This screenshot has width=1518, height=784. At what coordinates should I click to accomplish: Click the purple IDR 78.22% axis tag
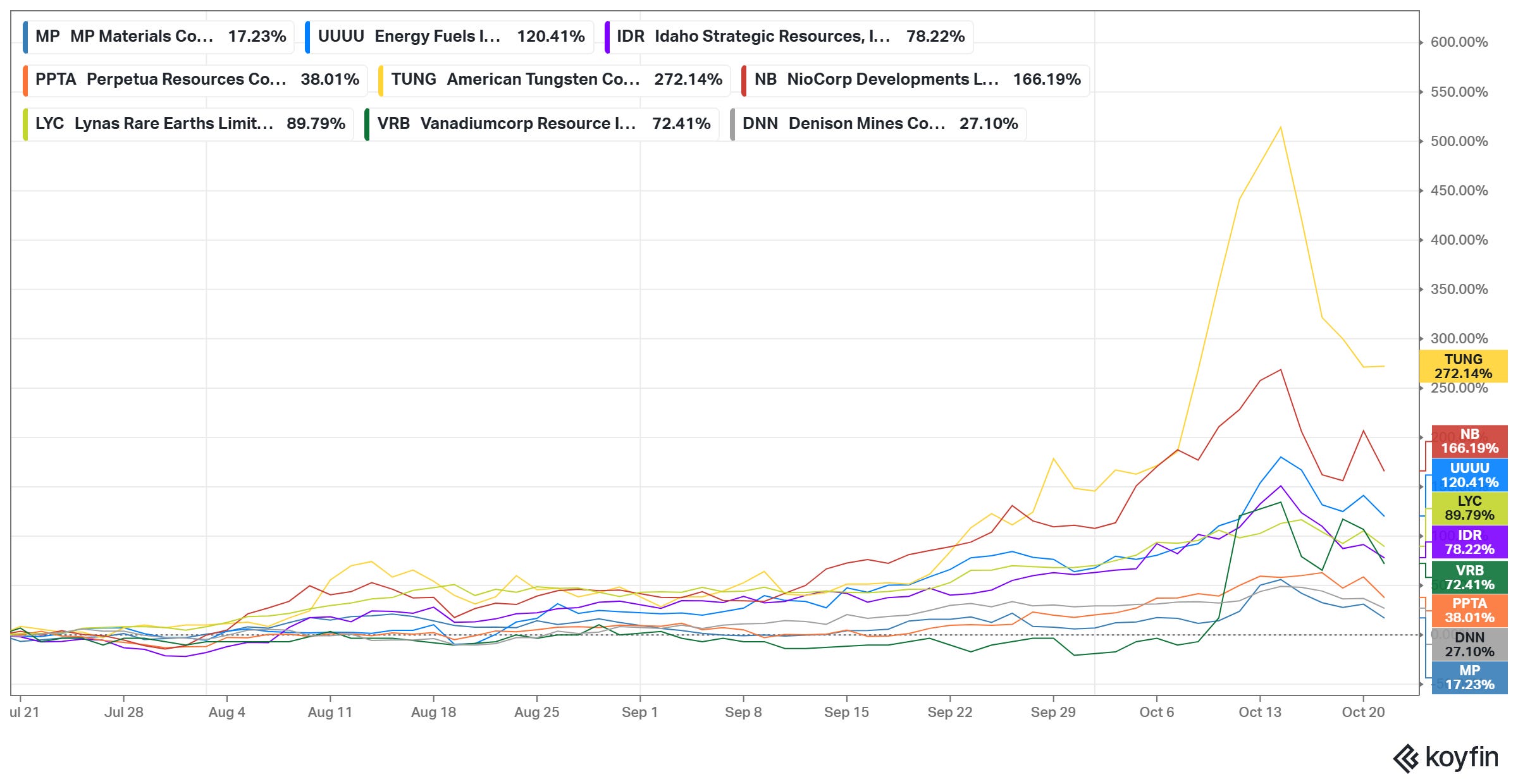1469,542
